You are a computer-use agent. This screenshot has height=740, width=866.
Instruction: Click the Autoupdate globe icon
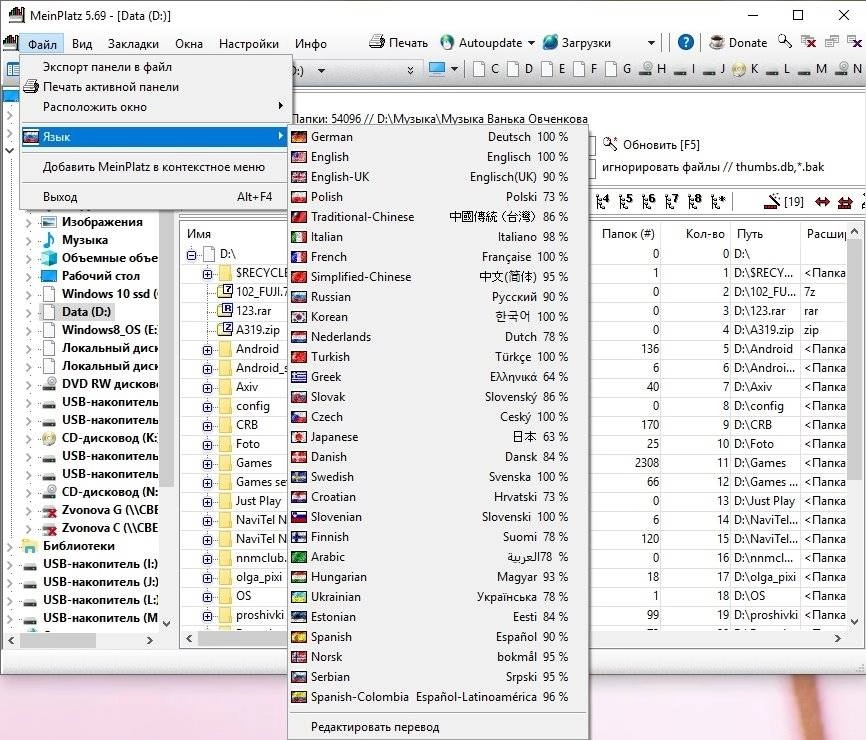[447, 43]
